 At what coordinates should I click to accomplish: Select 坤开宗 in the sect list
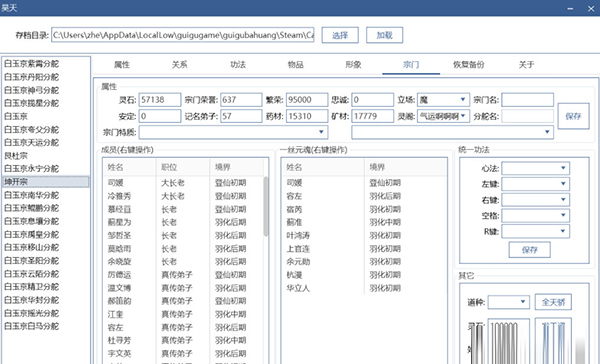point(46,182)
